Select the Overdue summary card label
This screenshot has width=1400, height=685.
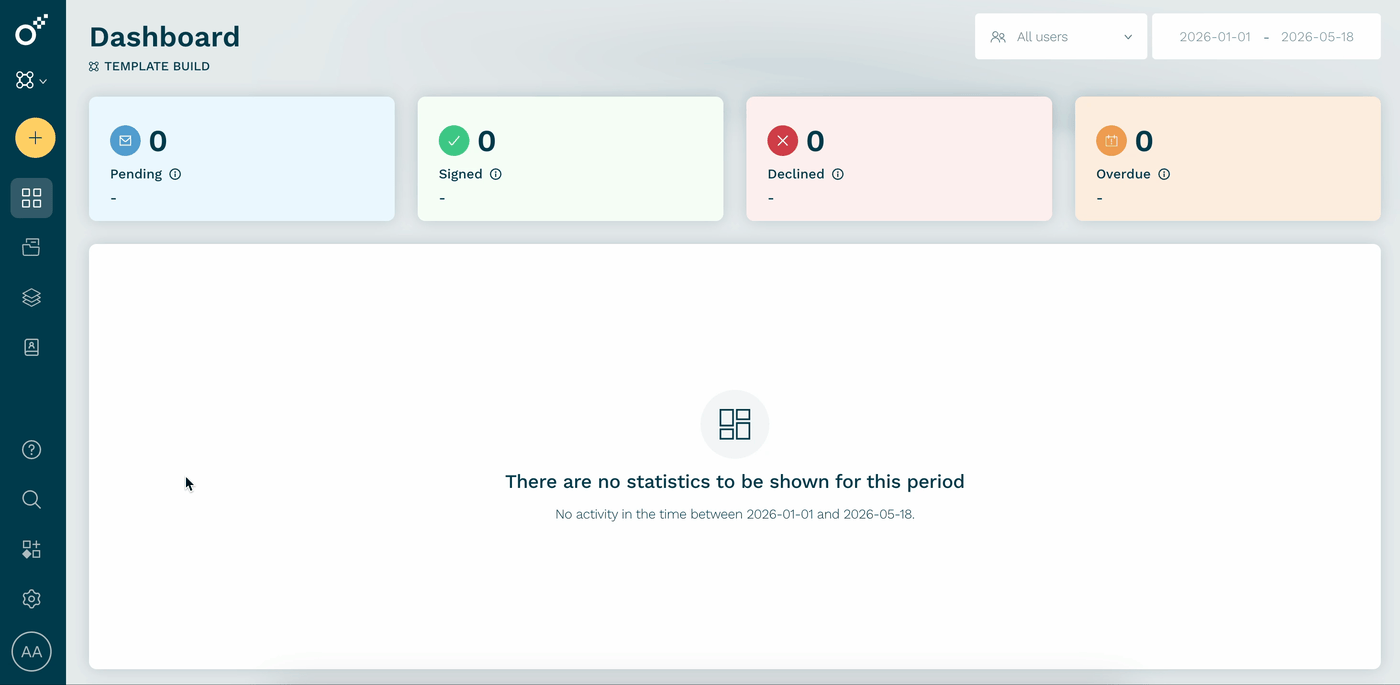(1123, 174)
